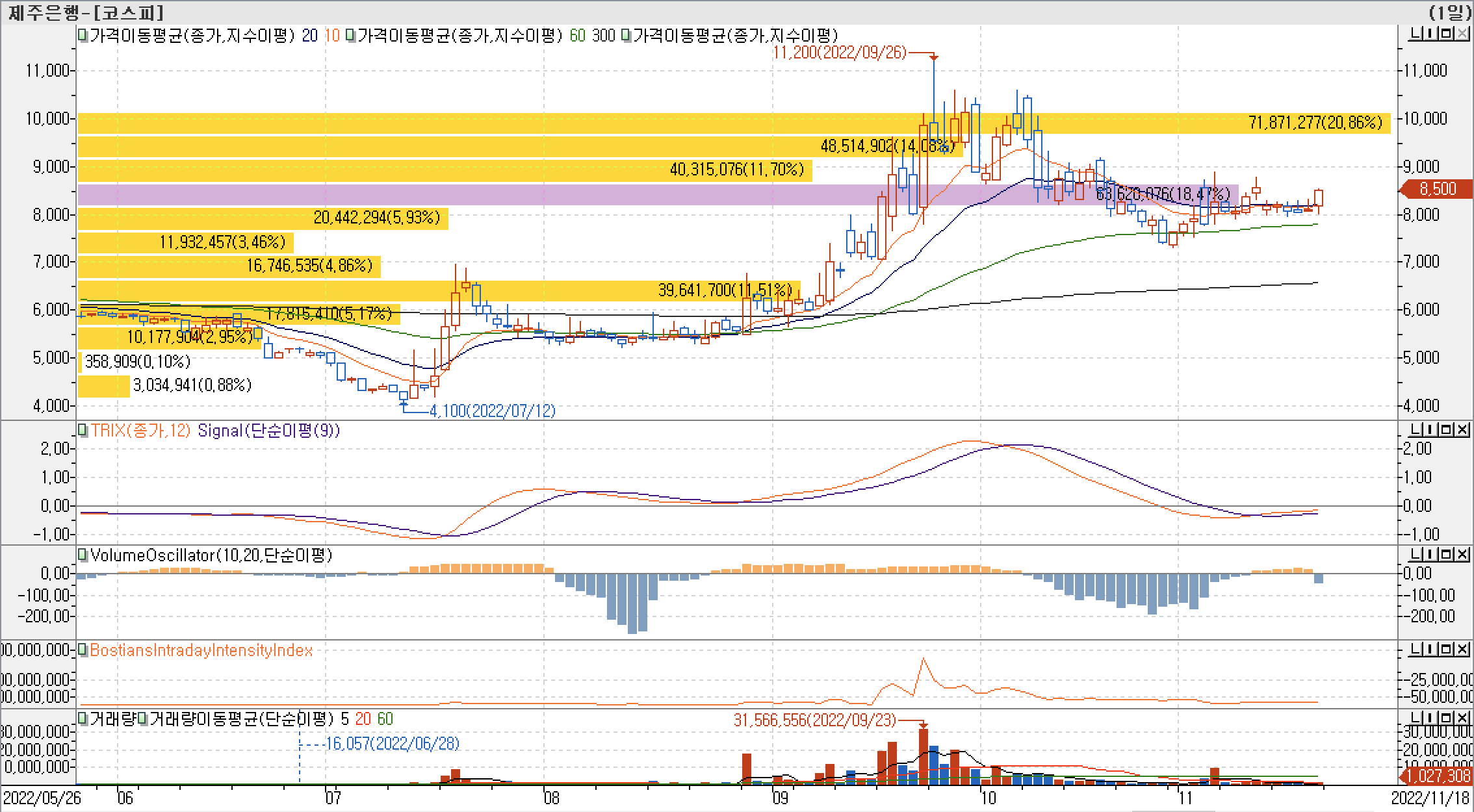Close the TRIX indicator panel
The image size is (1474, 812).
(x=1462, y=429)
